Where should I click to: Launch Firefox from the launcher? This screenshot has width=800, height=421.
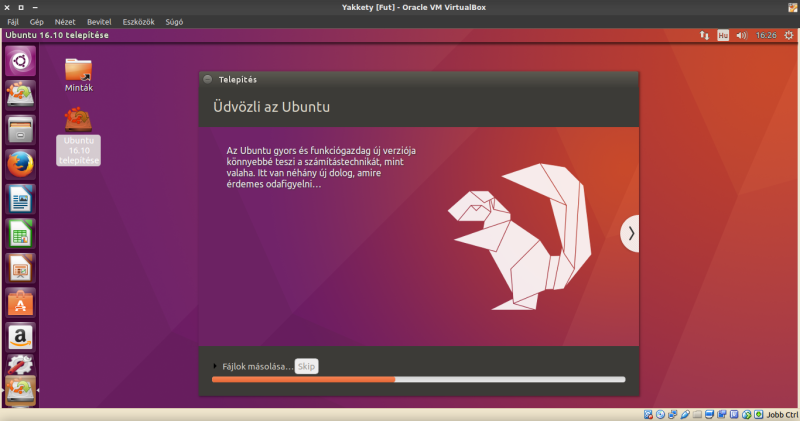[21, 163]
